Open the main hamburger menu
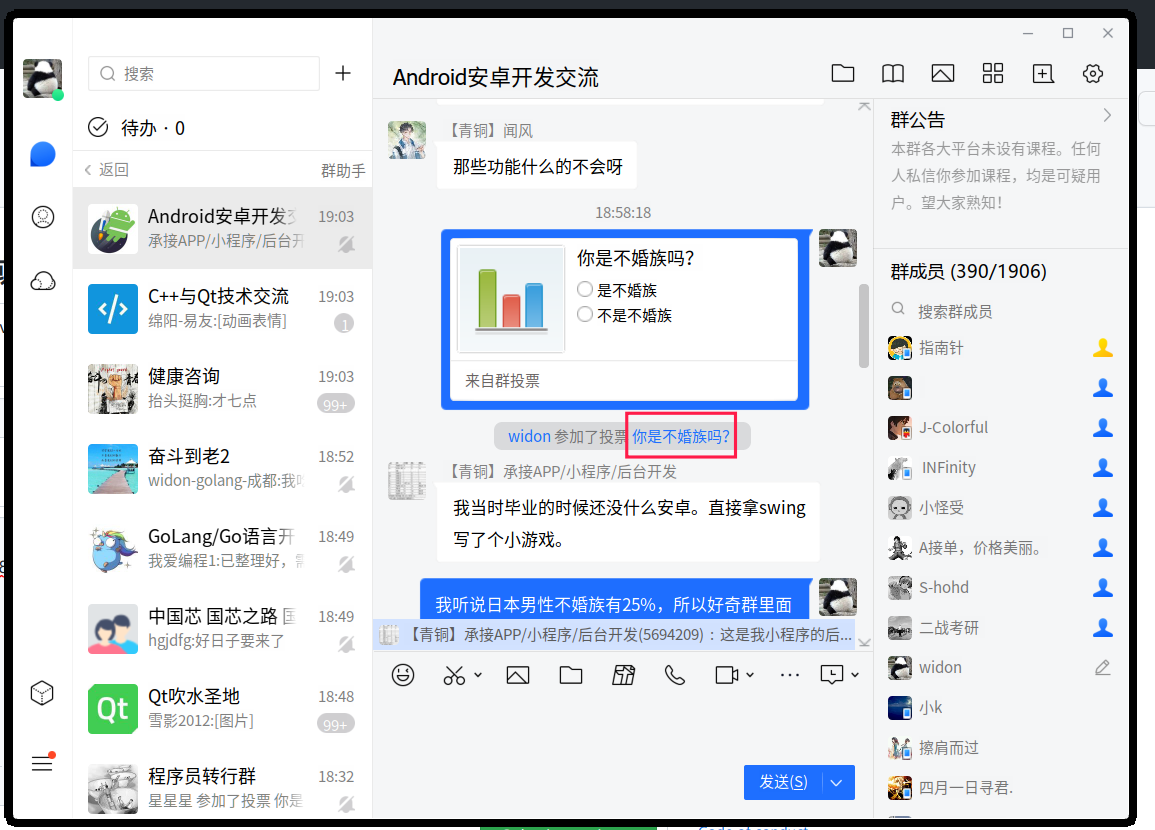Viewport: 1155px width, 830px height. pyautogui.click(x=42, y=763)
